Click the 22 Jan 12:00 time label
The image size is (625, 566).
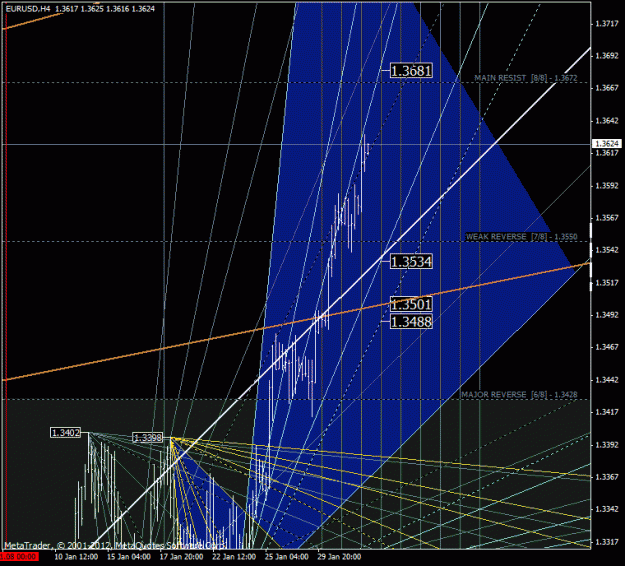tap(234, 557)
